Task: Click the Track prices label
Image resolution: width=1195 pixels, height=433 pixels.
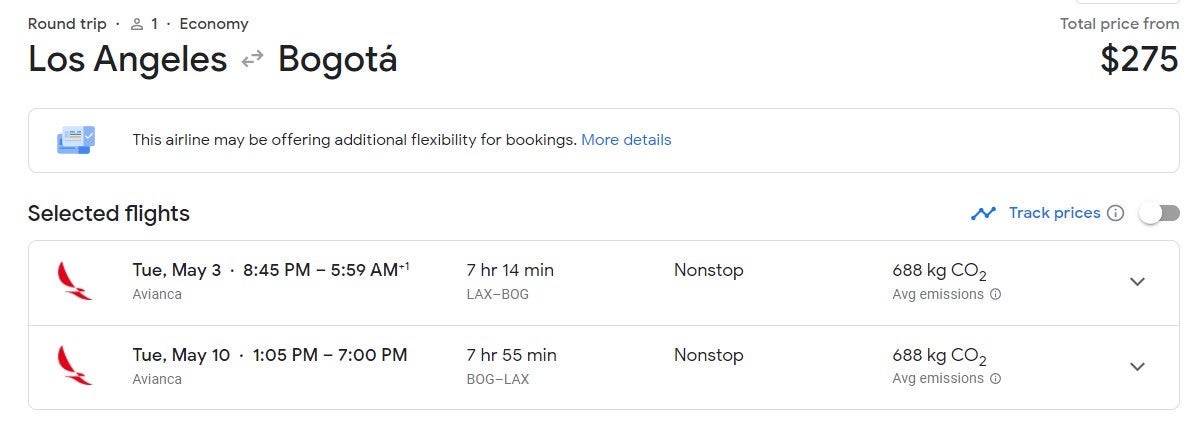Action: click(1054, 213)
